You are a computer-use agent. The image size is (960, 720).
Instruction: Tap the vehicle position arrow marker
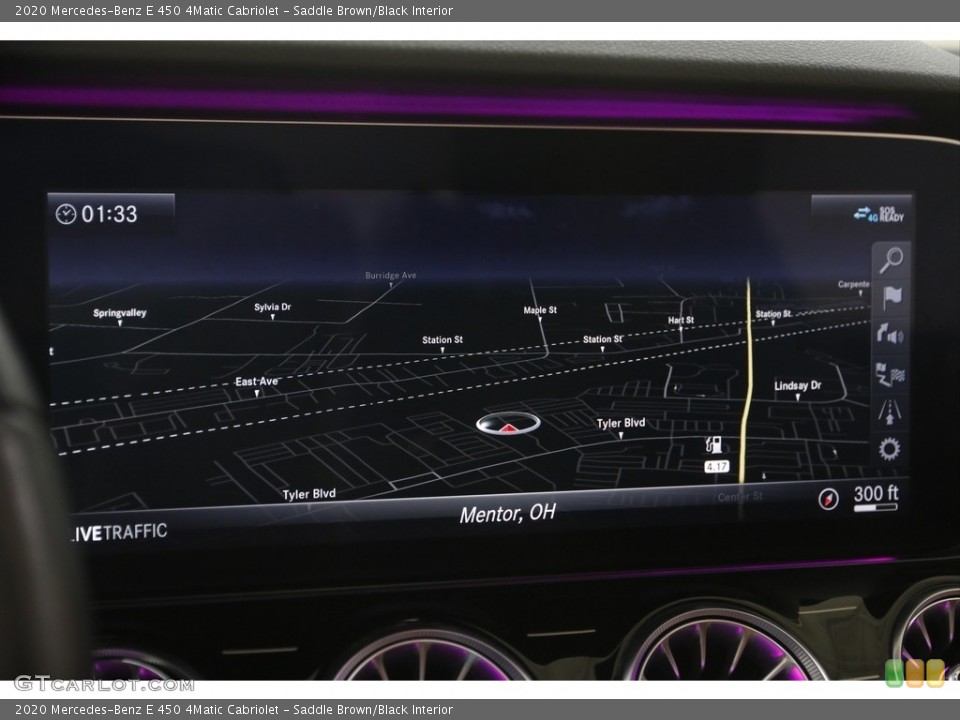pos(508,424)
